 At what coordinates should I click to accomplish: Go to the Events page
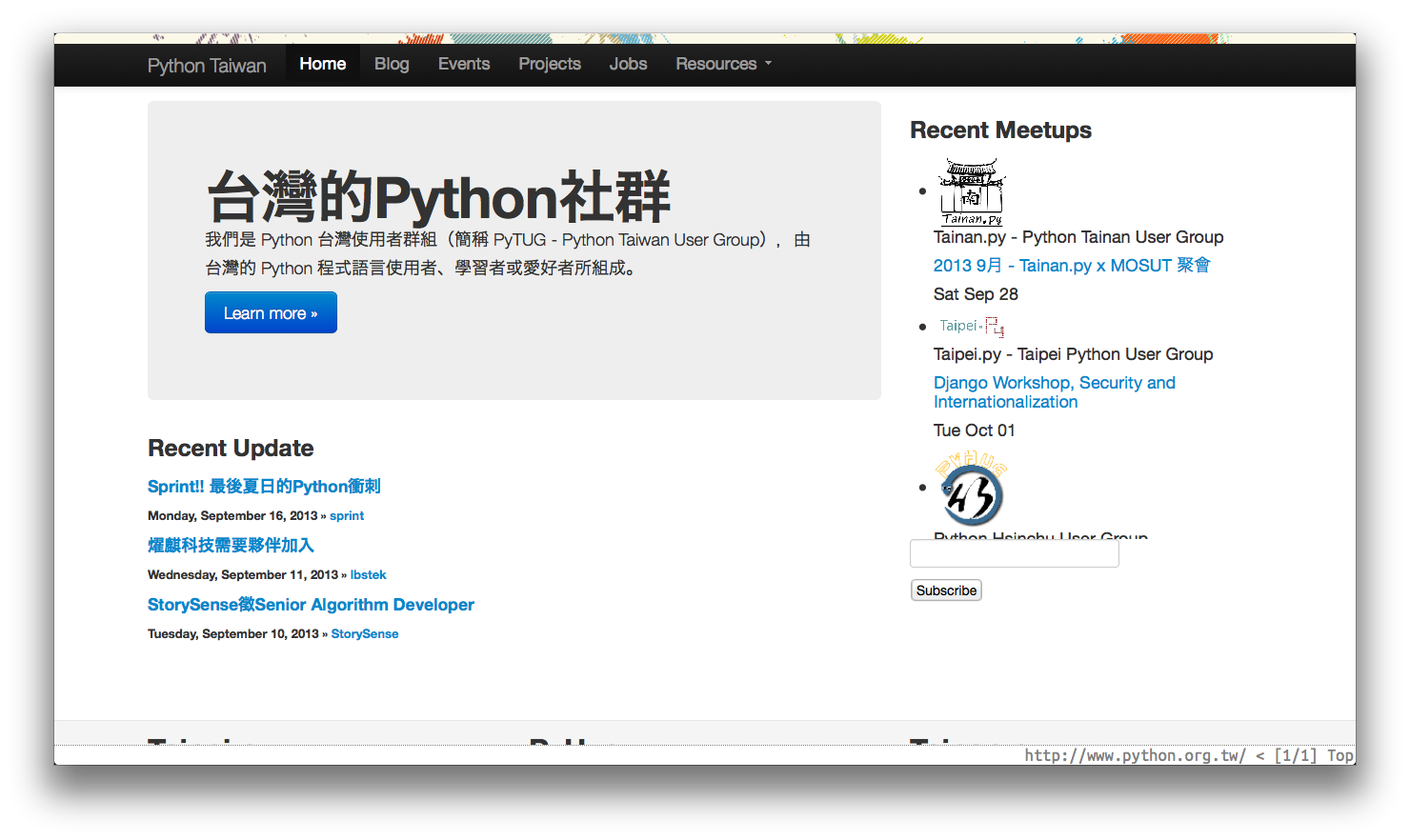pos(464,64)
